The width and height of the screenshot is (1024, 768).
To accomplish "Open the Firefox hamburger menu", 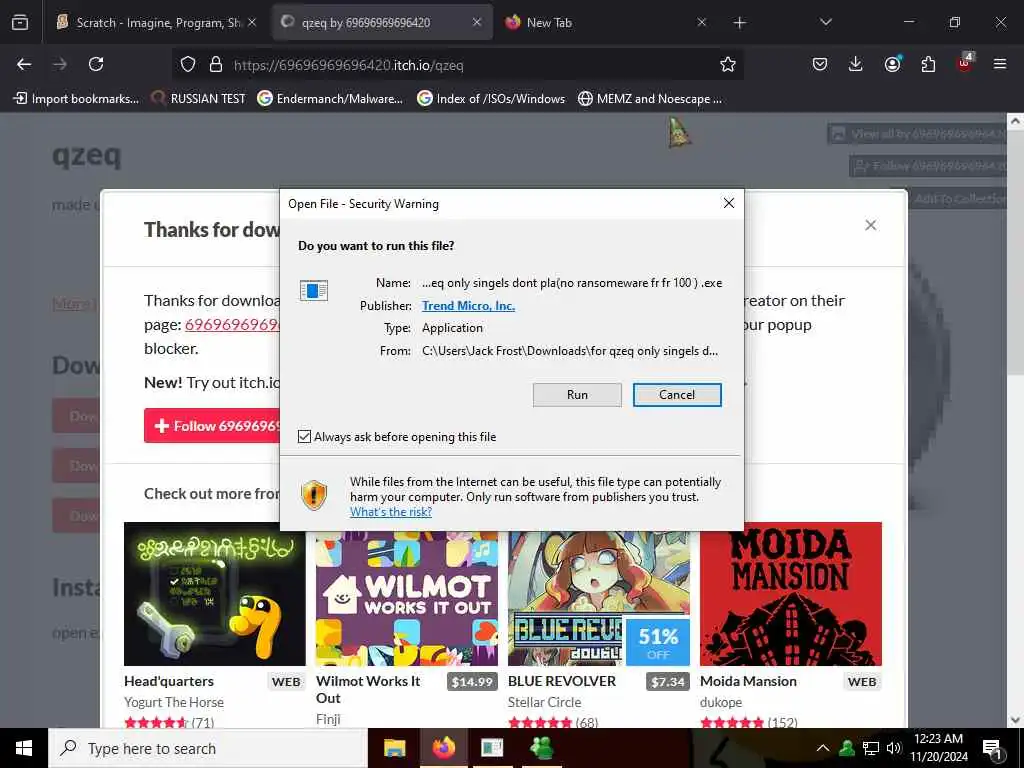I will point(1000,64).
